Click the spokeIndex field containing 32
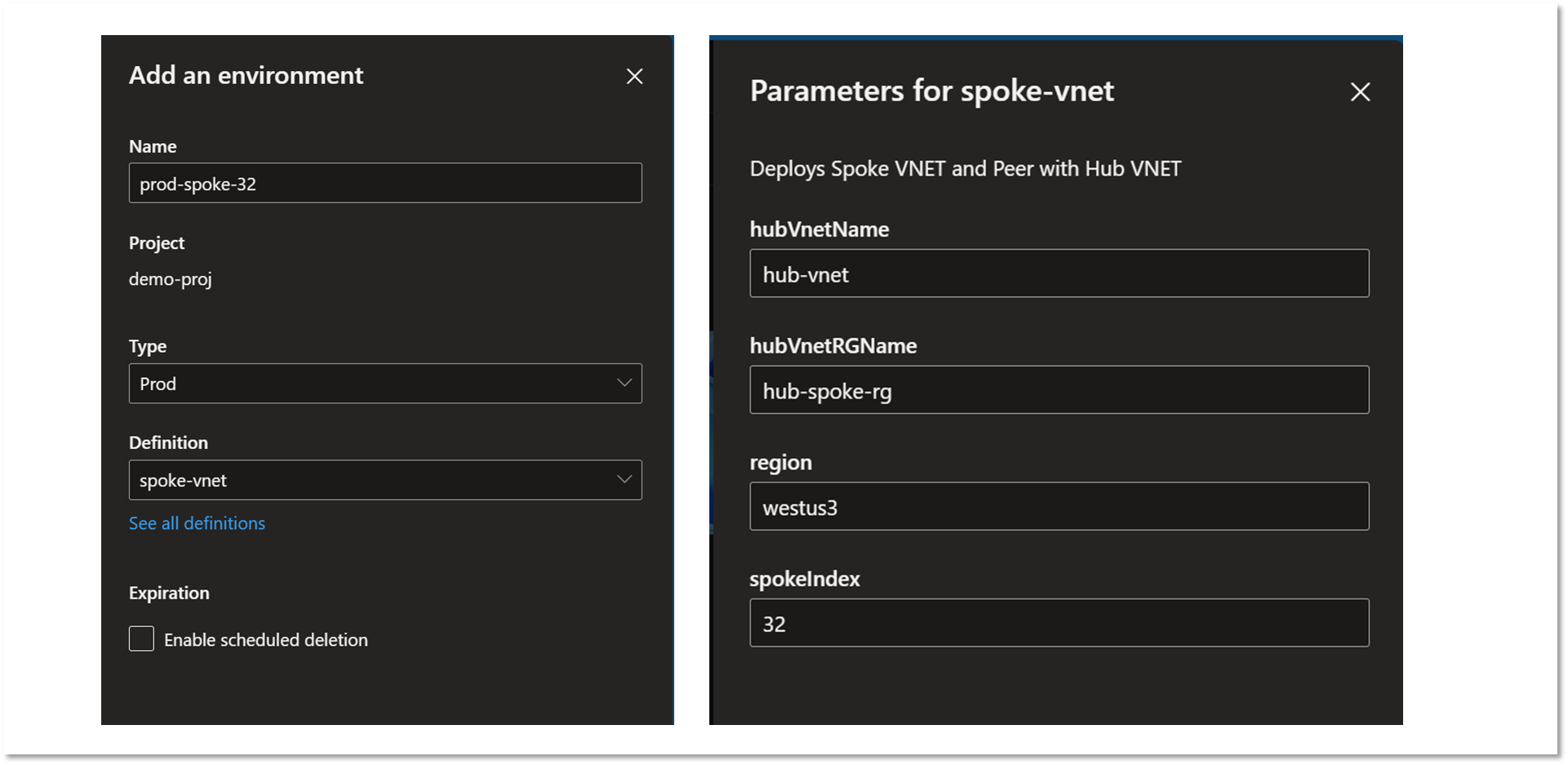1568x765 pixels. coord(1059,623)
